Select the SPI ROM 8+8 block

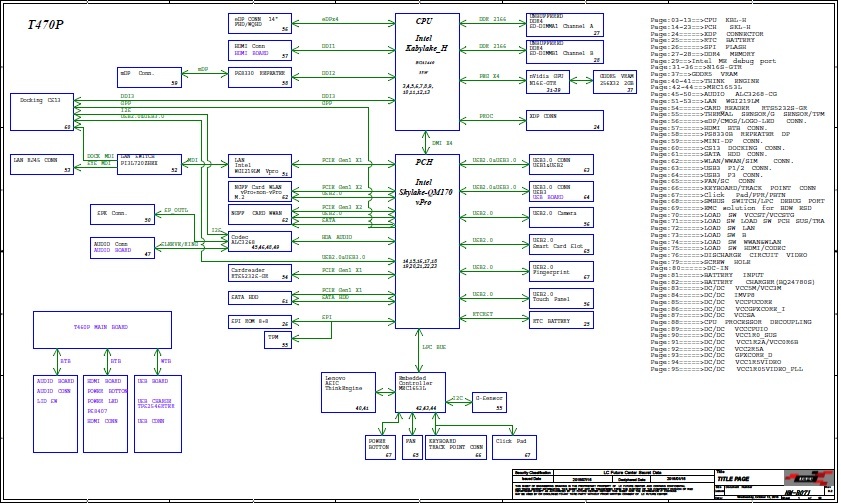pos(260,322)
